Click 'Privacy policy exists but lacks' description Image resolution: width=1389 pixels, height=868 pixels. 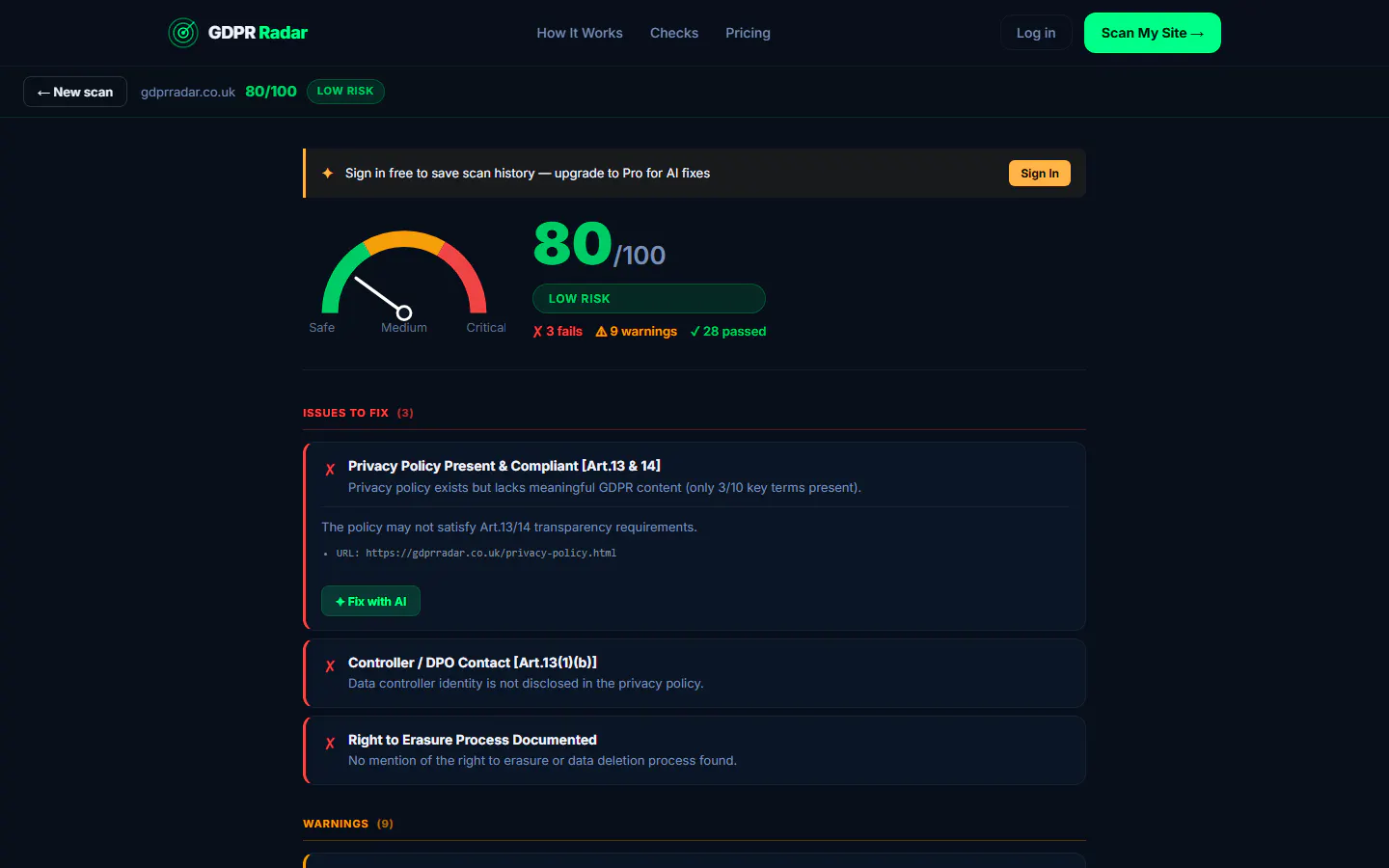click(x=605, y=488)
